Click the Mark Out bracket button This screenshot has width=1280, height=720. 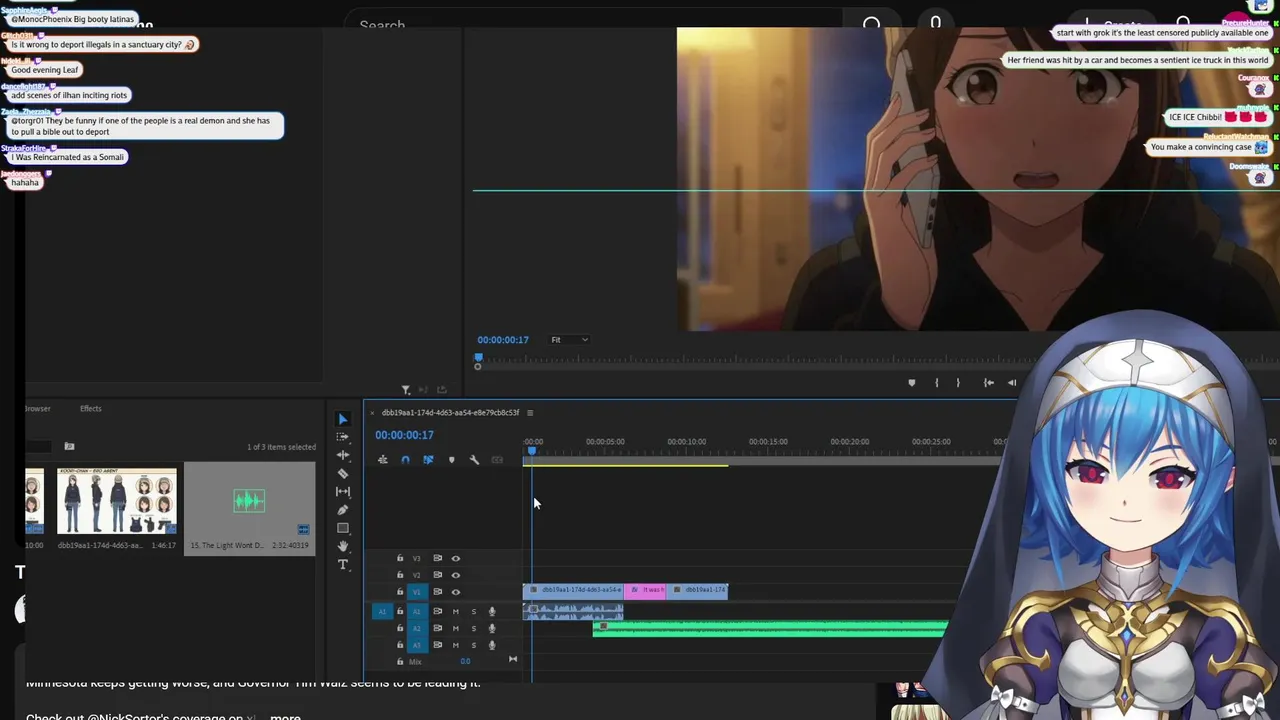[x=958, y=382]
